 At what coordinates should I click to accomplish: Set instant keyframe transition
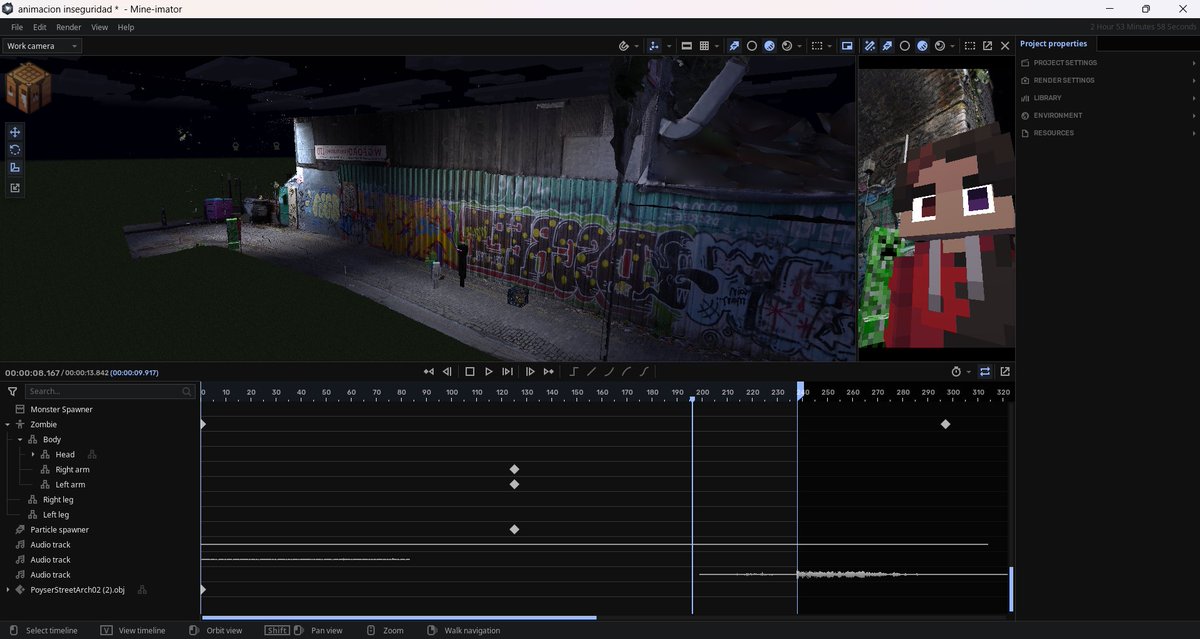[574, 372]
